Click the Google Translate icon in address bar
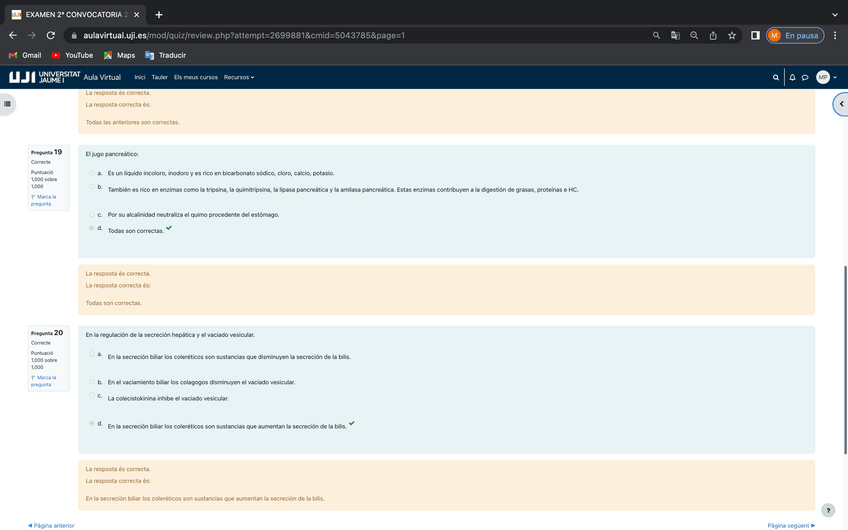848x530 pixels. (x=675, y=35)
